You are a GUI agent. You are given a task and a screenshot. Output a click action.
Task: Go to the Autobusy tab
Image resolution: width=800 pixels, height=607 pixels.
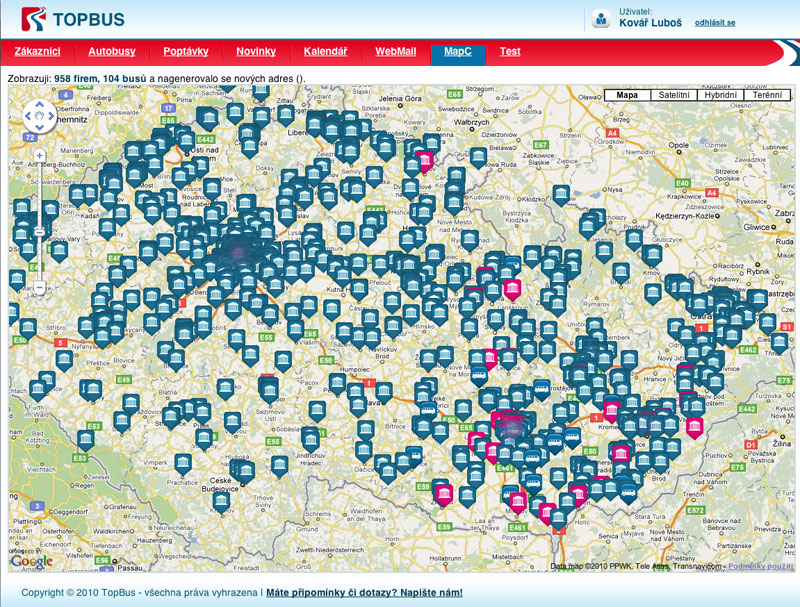coord(112,51)
